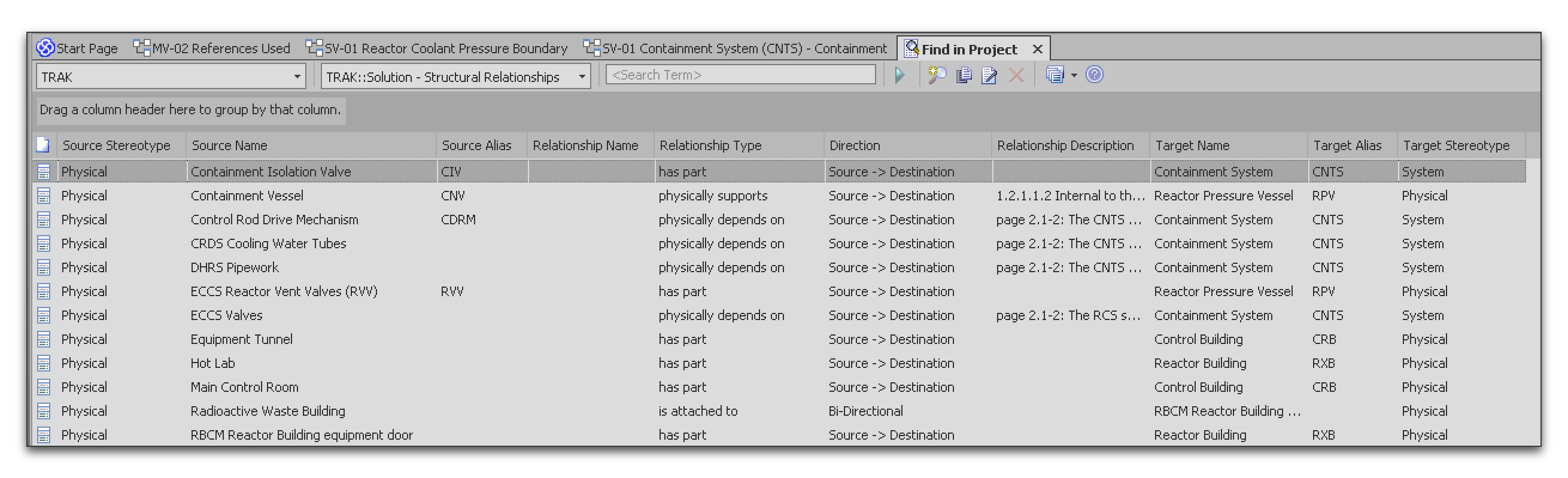
Task: Select the Radioactive Waste Building row
Action: click(267, 411)
